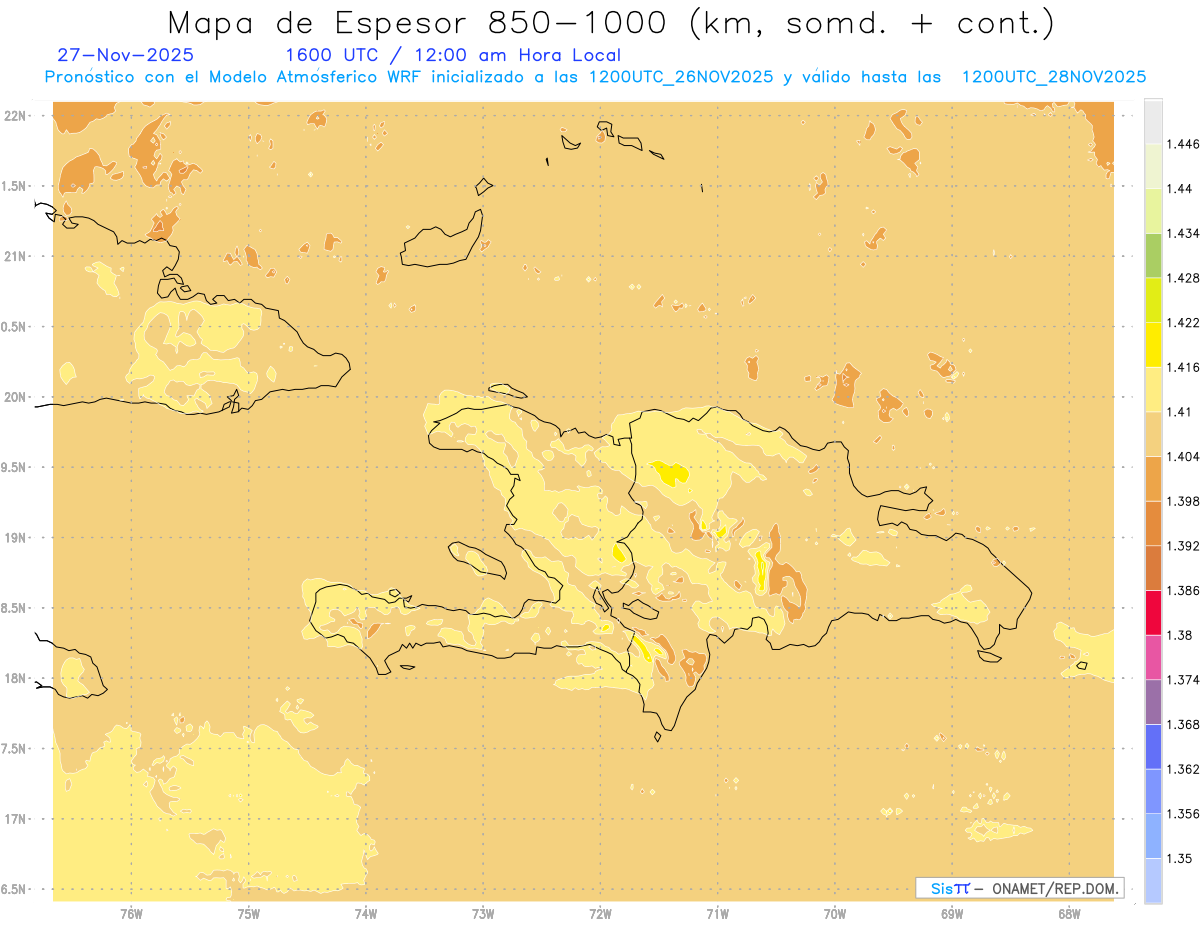Viewport: 1200px width, 927px height.
Task: Click the '1600 UTC / 12:00 am Hora Local' time text
Action: tap(453, 55)
